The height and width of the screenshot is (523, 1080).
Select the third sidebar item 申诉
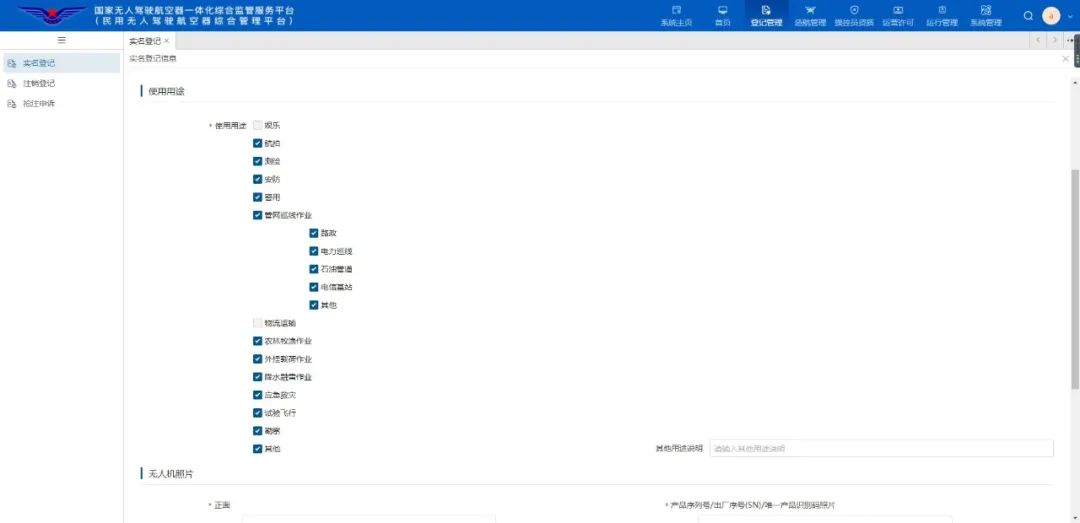(39, 104)
